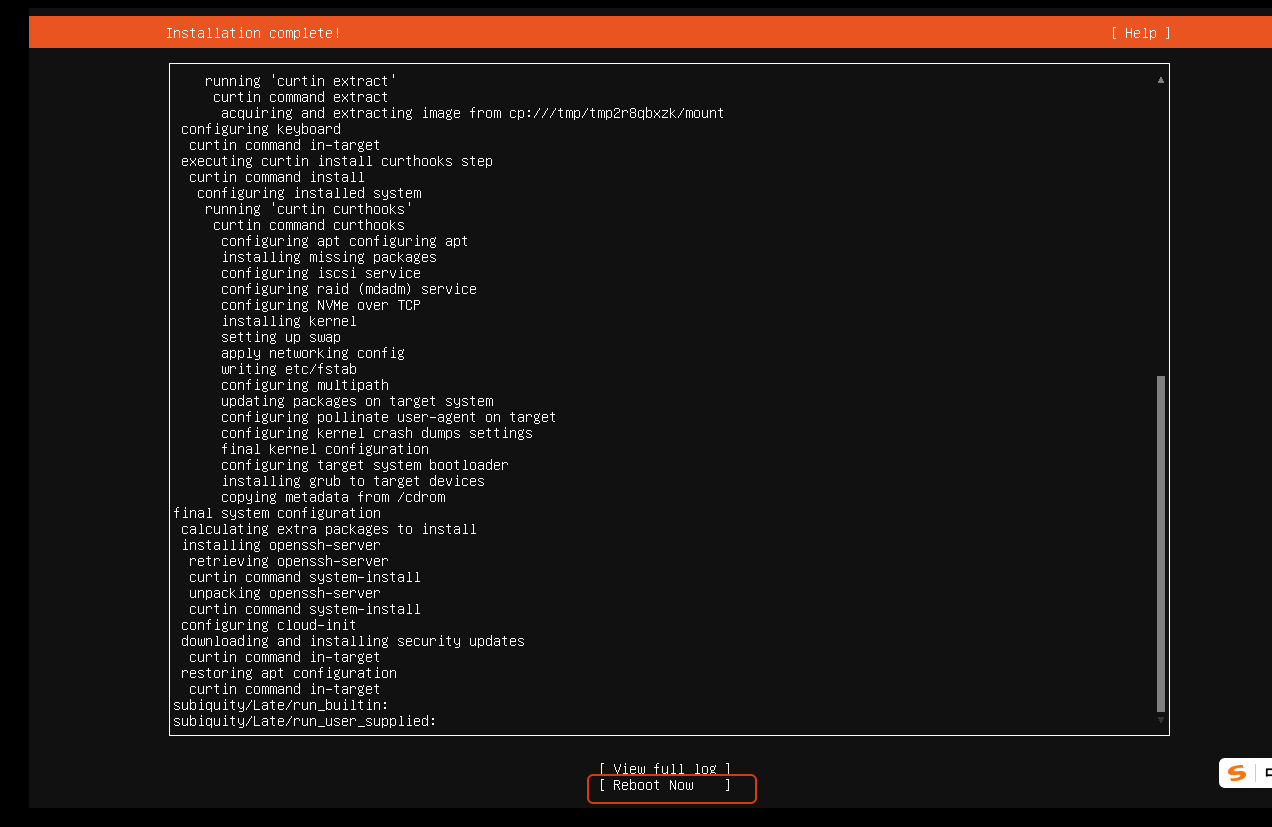Click the "configuring iscsi service" line
The image size is (1272, 827).
[x=321, y=273]
